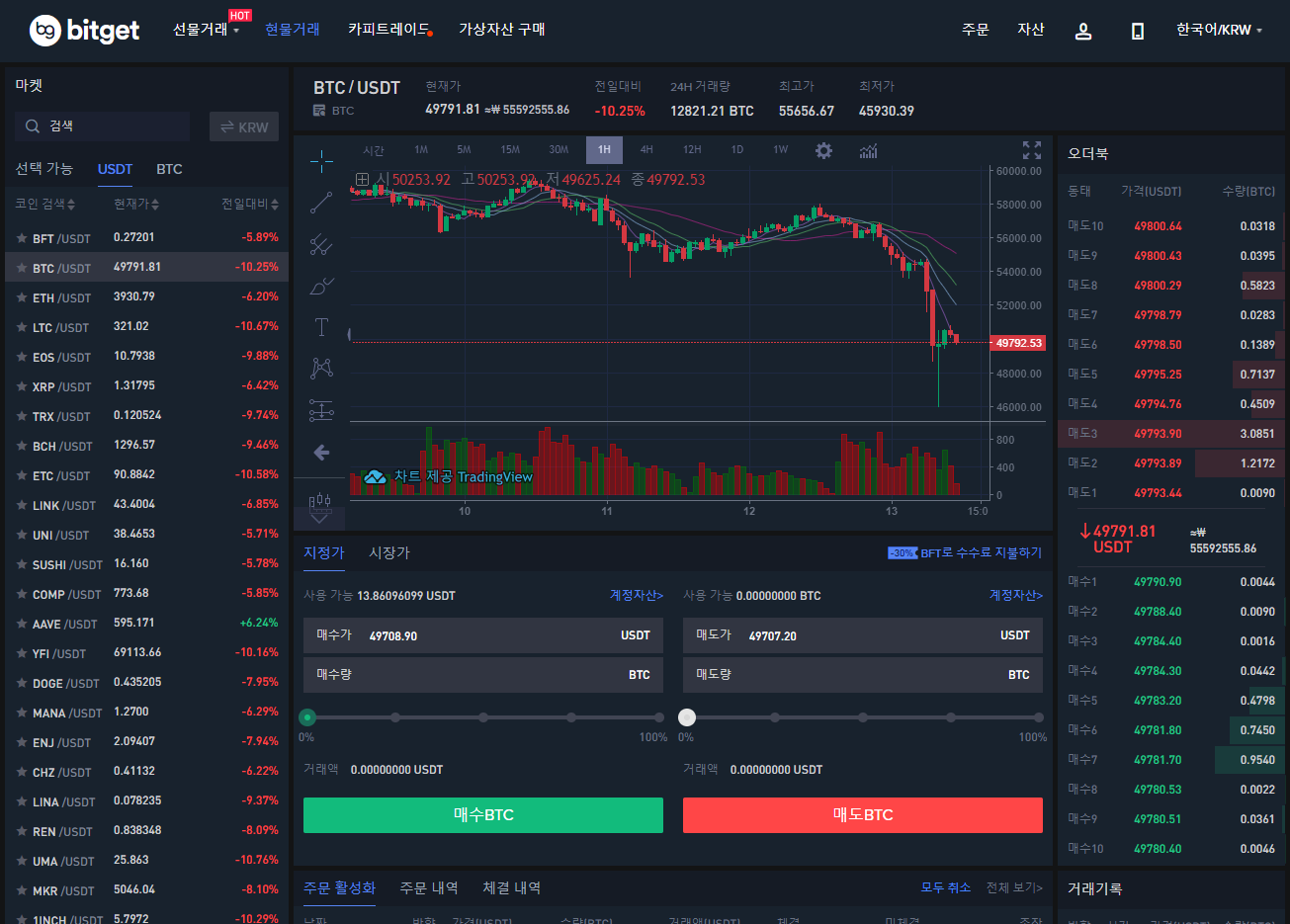
Task: Select the 1D chart interval
Action: (x=737, y=150)
